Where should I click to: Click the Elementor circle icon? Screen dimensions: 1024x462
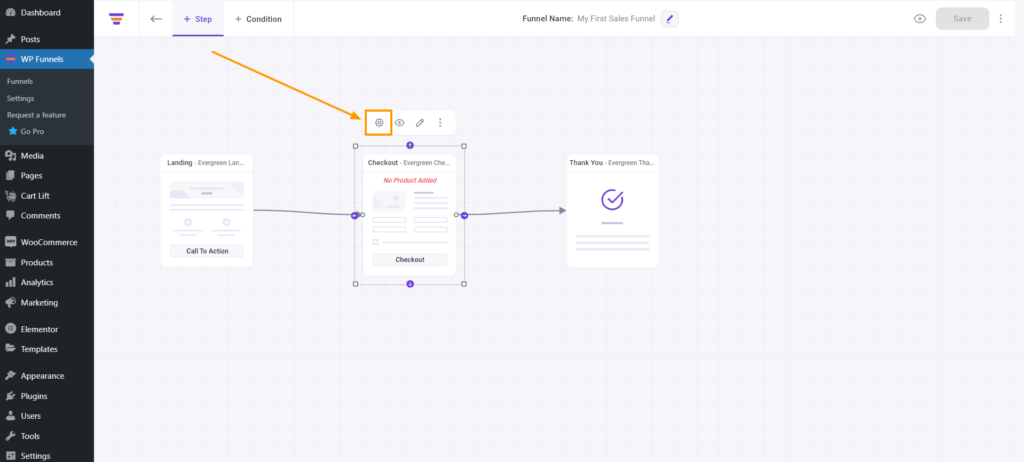click(x=10, y=329)
